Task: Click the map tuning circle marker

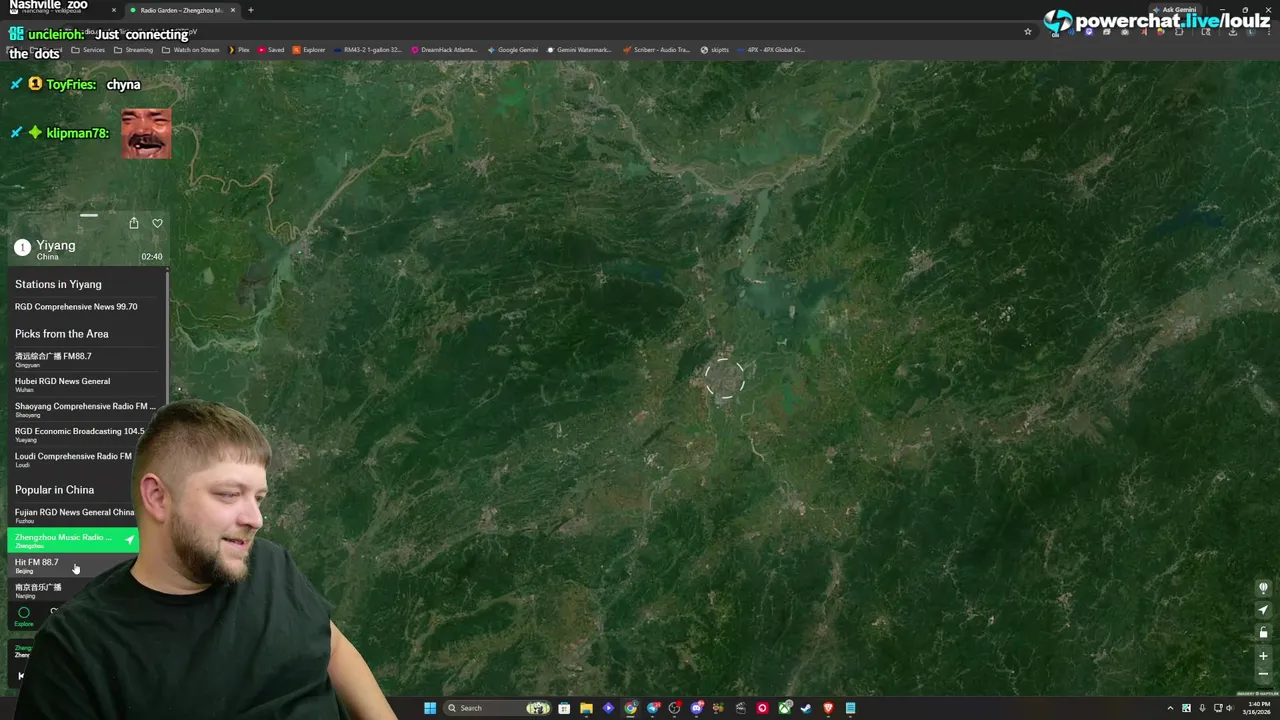Action: pyautogui.click(x=724, y=379)
